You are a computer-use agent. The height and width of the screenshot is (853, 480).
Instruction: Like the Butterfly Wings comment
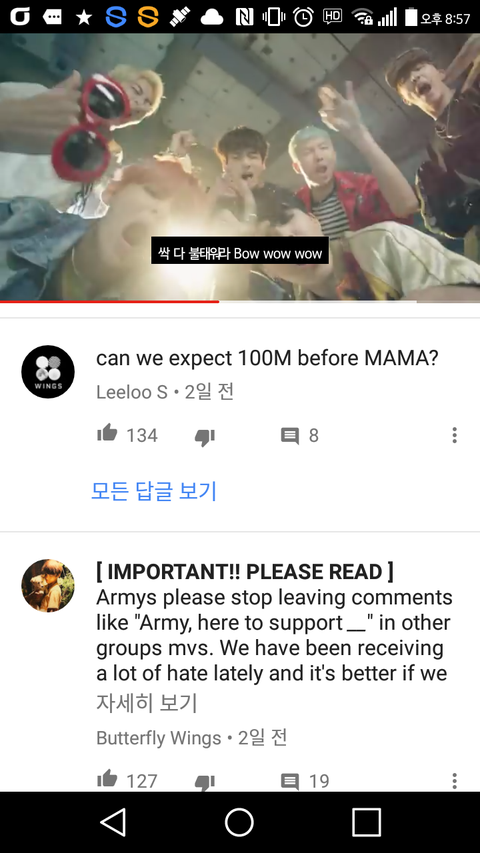[107, 779]
